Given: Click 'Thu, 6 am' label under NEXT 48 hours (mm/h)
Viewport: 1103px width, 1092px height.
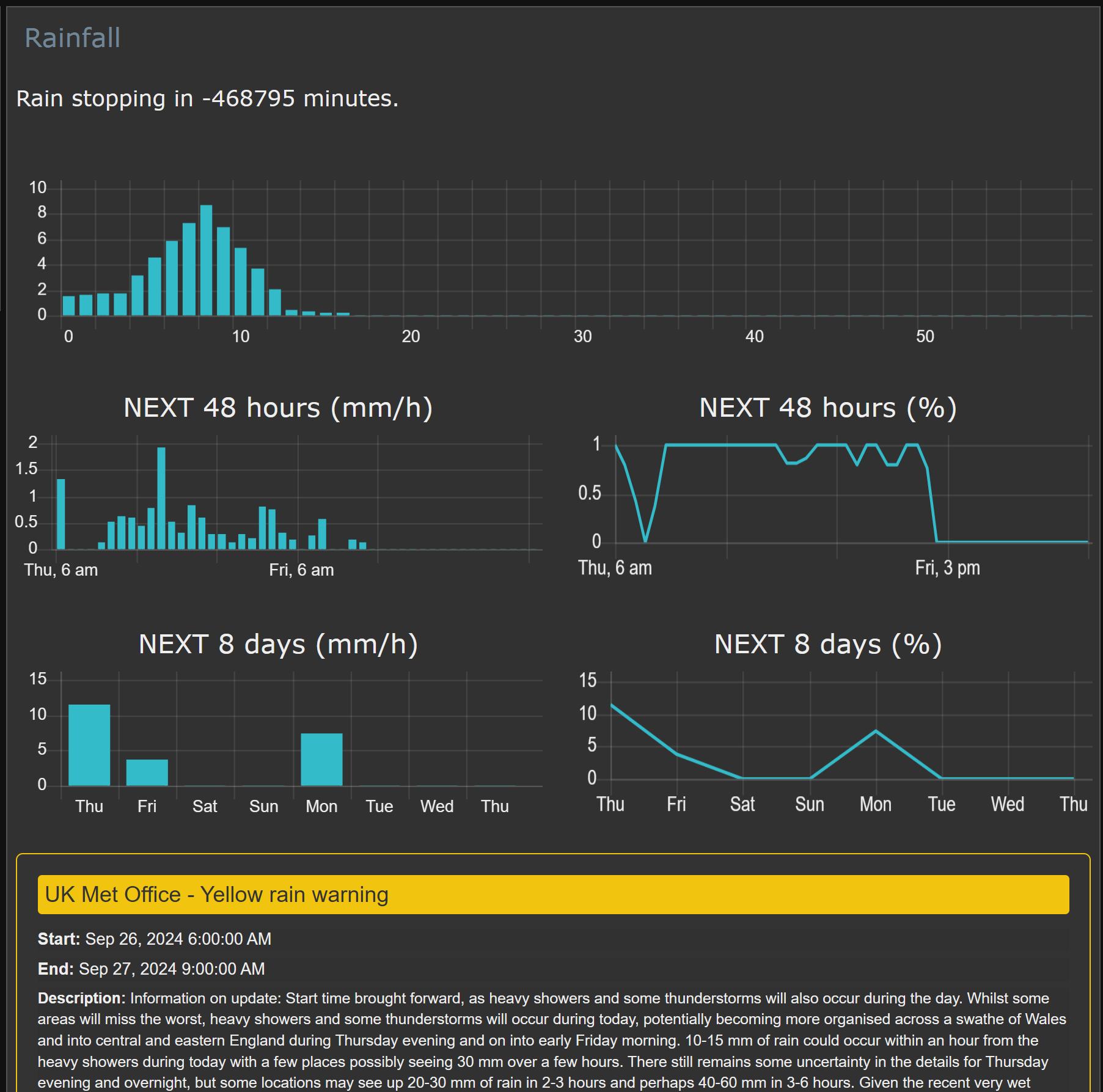Looking at the screenshot, I should pyautogui.click(x=61, y=570).
